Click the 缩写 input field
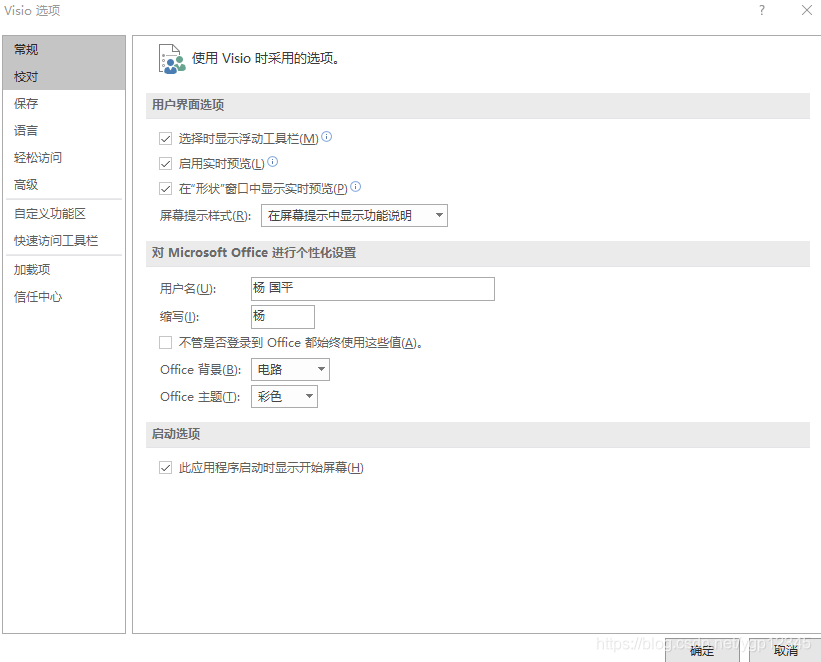 click(283, 317)
